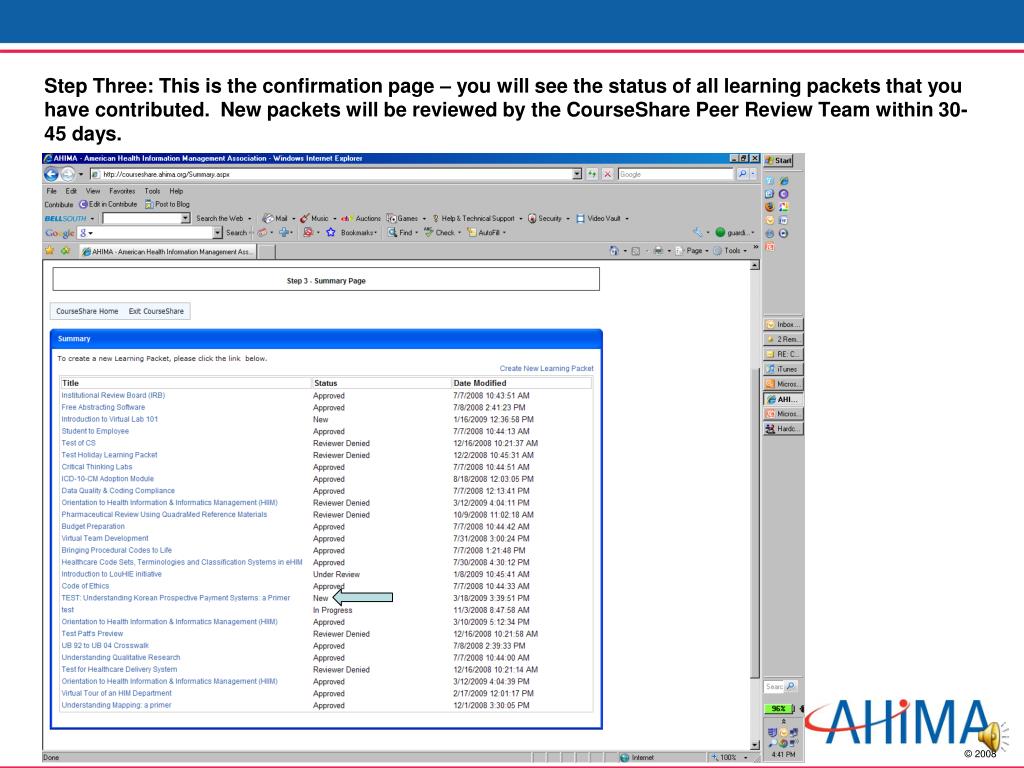The height and width of the screenshot is (768, 1024).
Task: Click the Feeds icon in command bar
Action: click(x=635, y=251)
